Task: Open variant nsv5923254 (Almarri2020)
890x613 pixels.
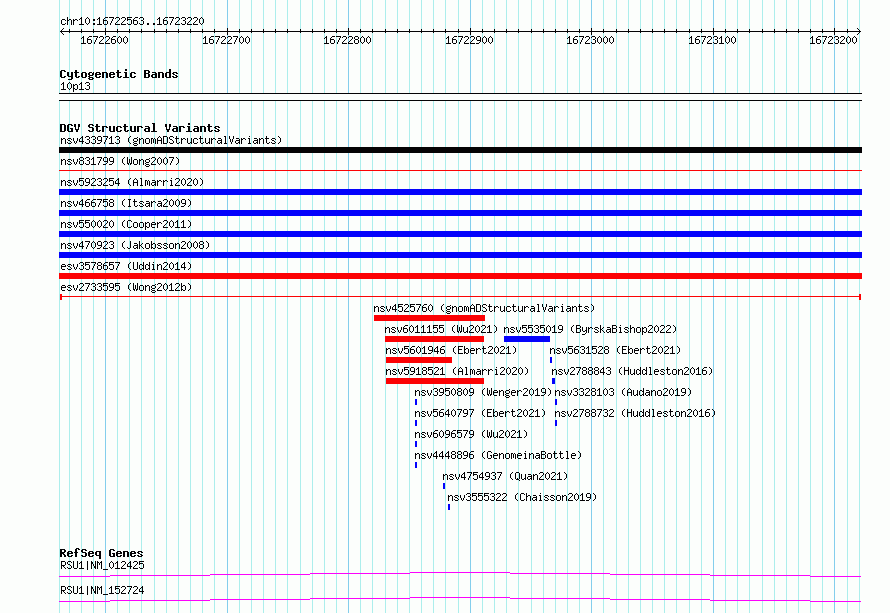Action: coord(132,182)
